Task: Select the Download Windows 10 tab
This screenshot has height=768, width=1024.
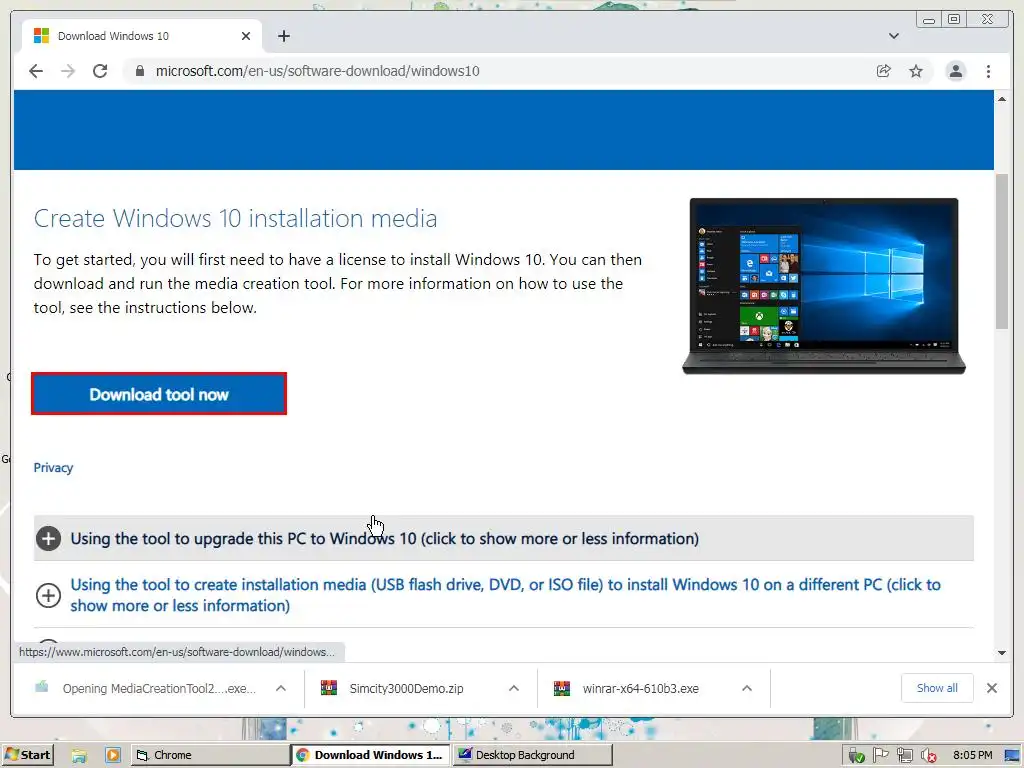Action: coord(142,36)
